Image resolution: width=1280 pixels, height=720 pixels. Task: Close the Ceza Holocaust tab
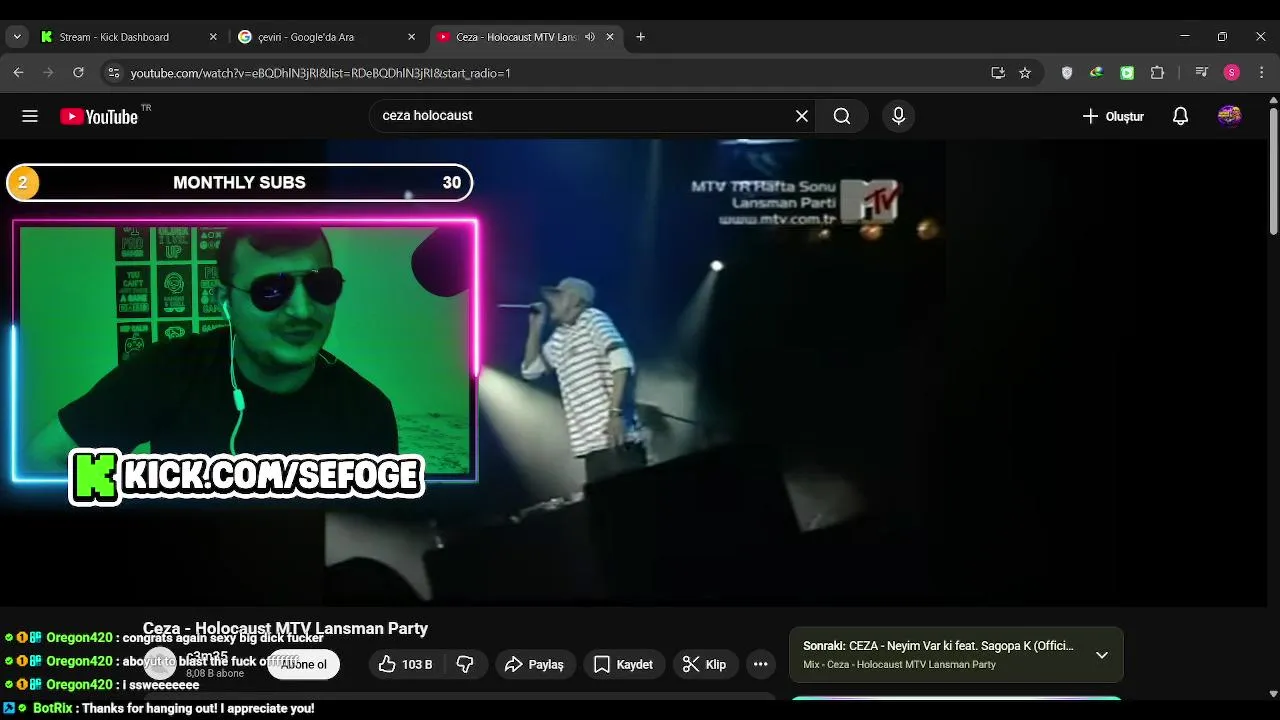tap(612, 37)
